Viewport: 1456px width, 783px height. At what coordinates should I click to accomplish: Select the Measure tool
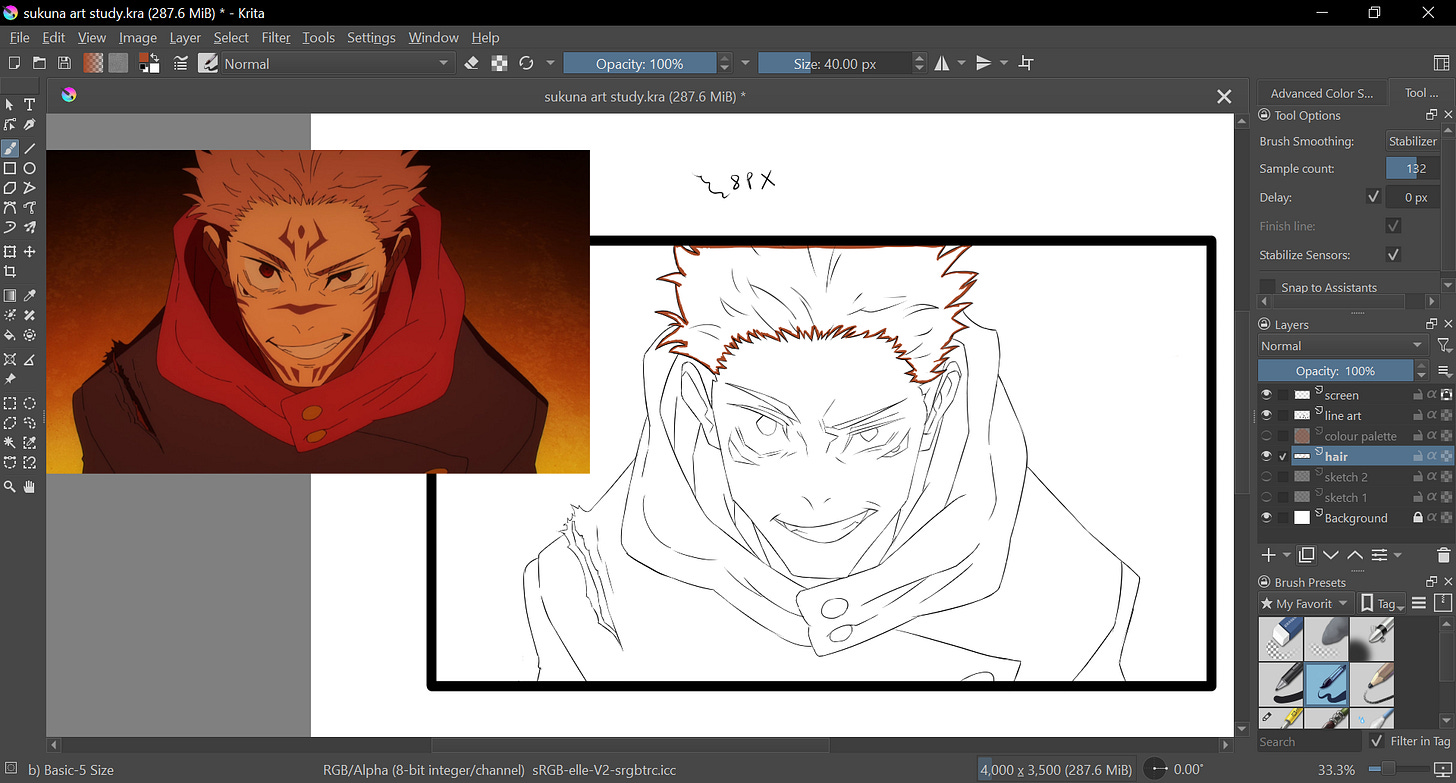(30, 359)
